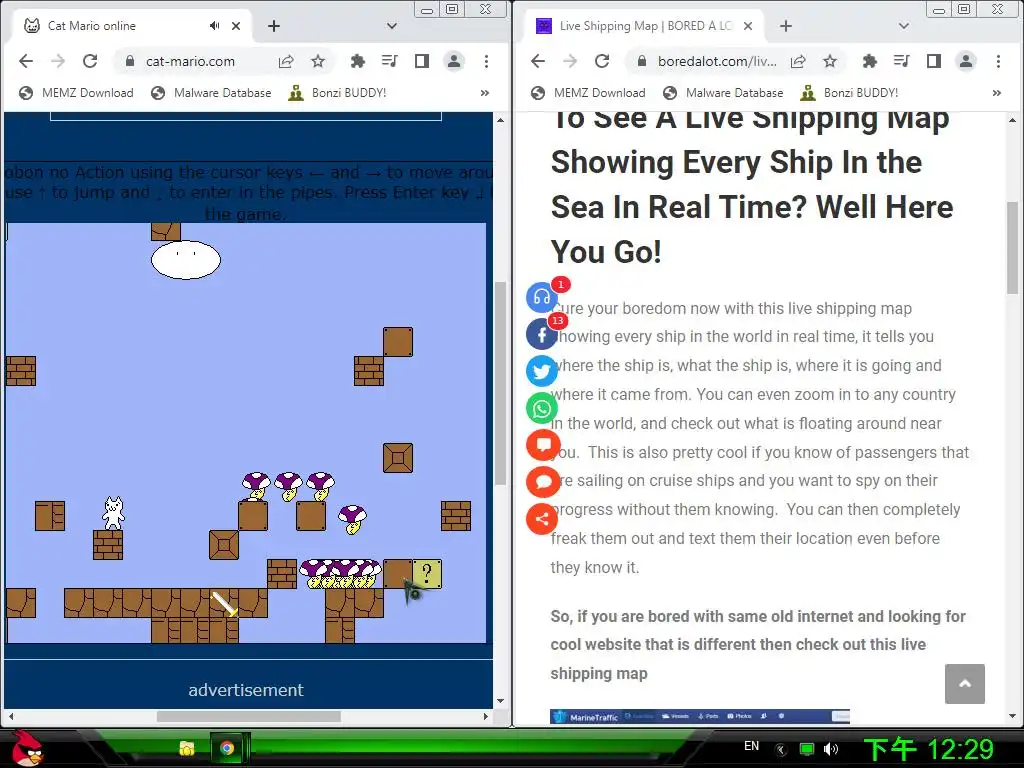Open Chrome menu in boredalot window

point(999,61)
